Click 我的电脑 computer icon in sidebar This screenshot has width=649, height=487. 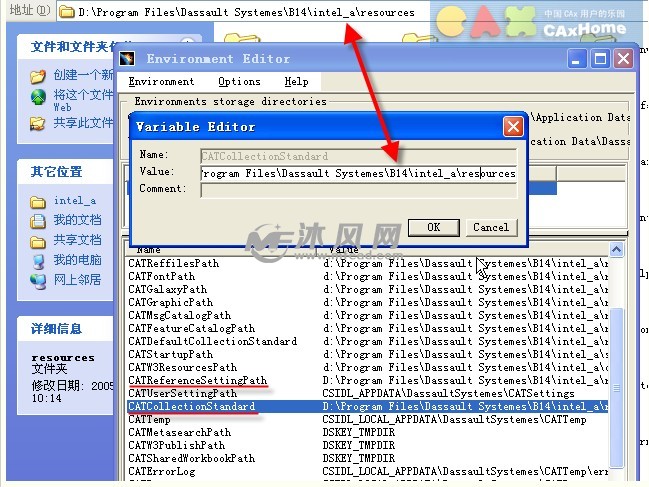click(38, 260)
